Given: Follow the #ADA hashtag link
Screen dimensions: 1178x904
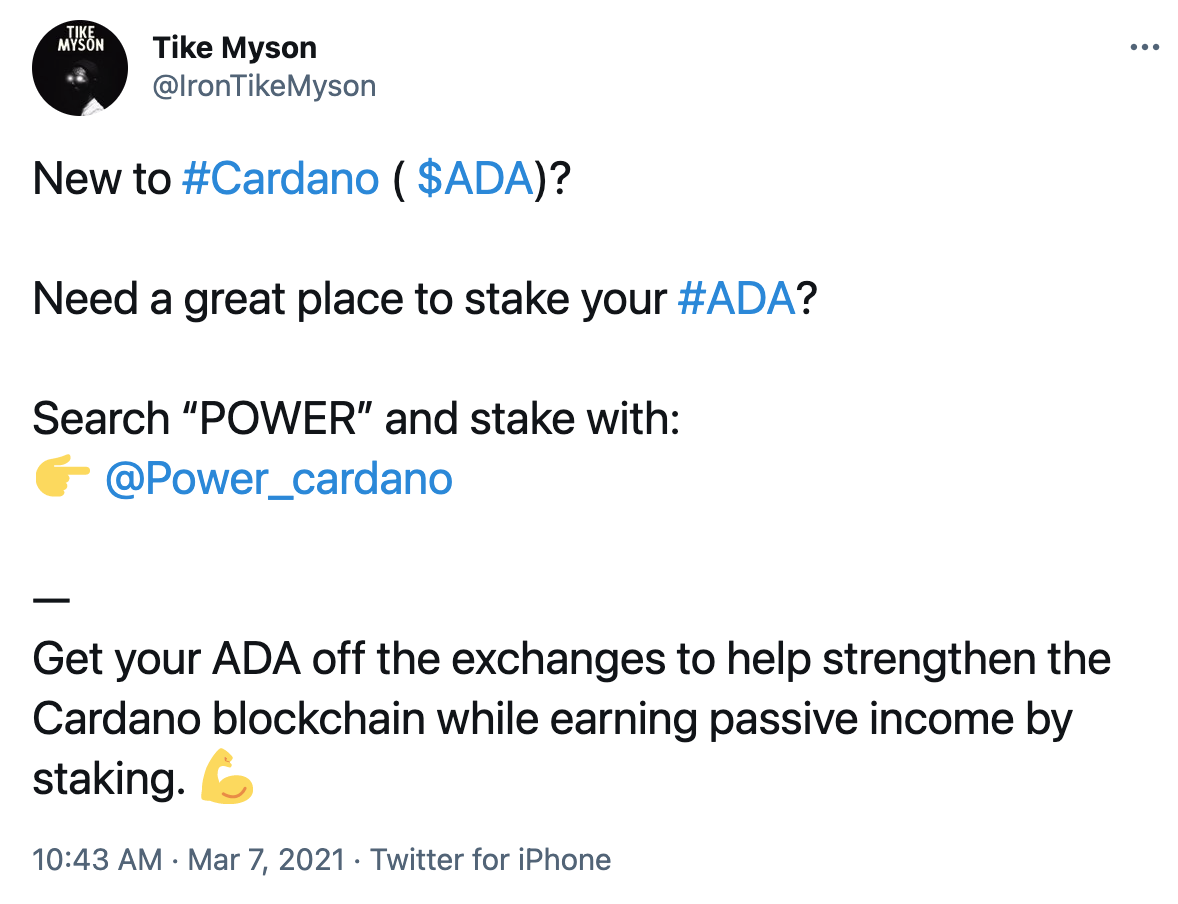Looking at the screenshot, I should [x=736, y=299].
